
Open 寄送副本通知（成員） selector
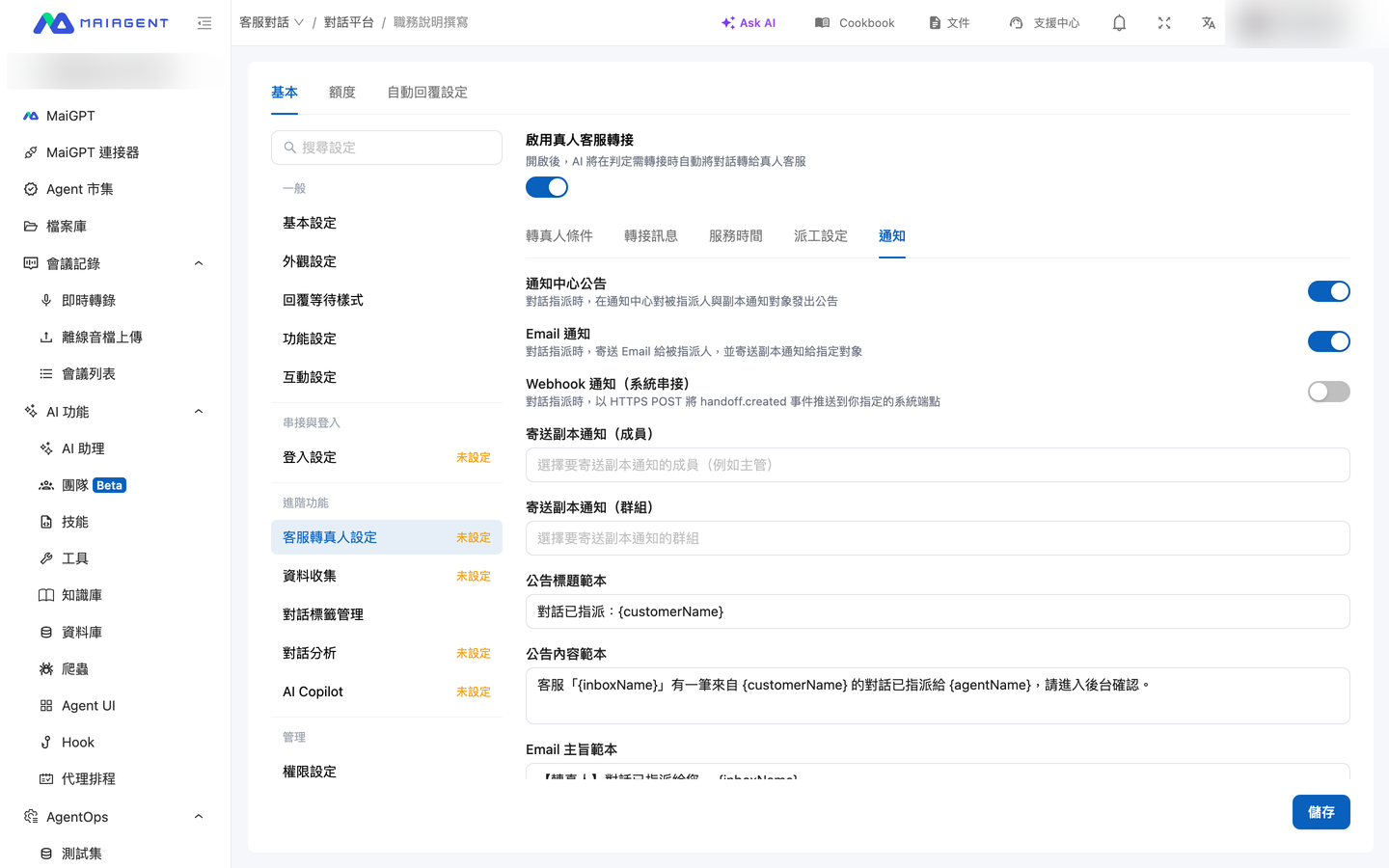click(938, 465)
